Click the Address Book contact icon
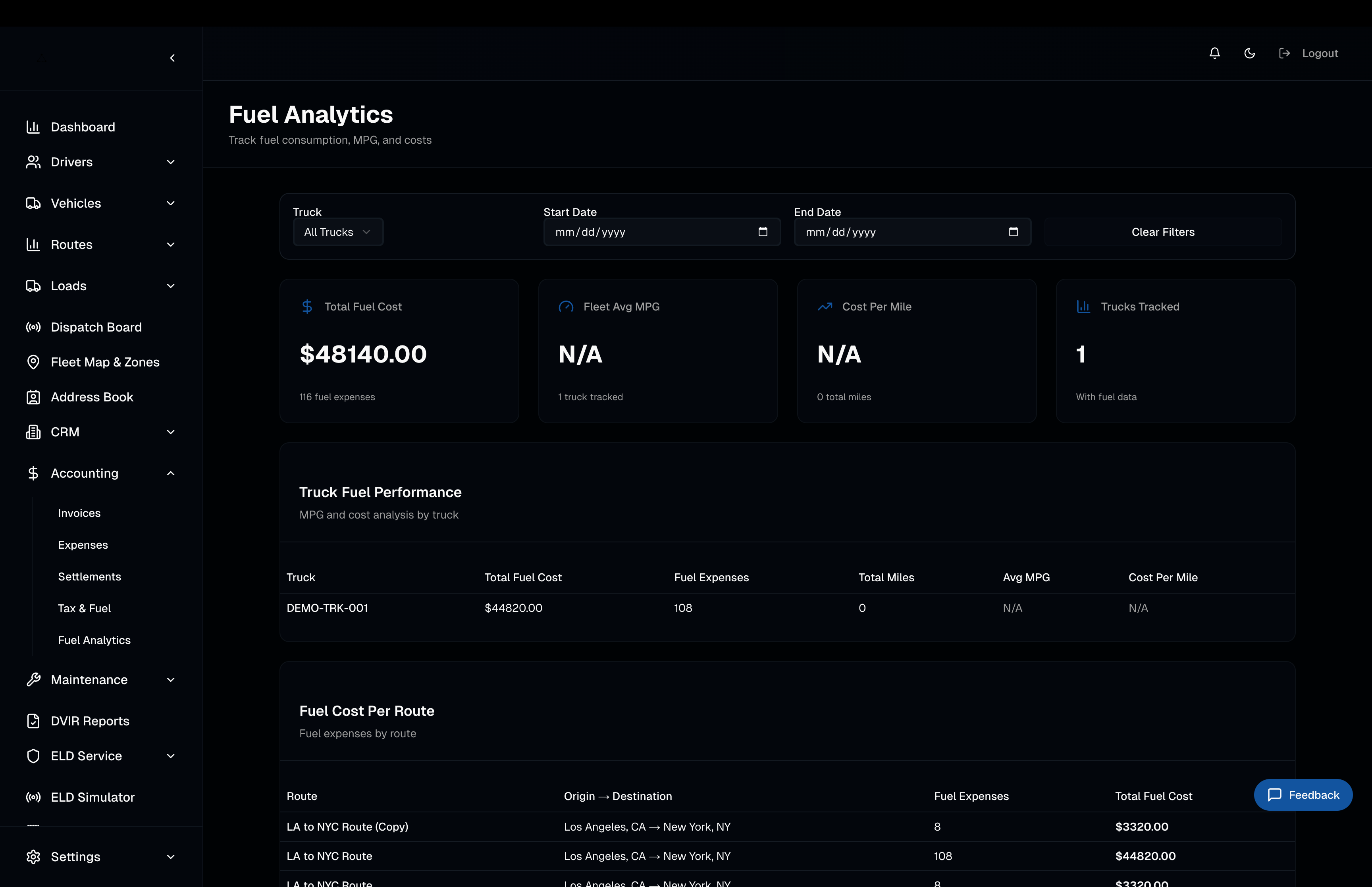 click(x=33, y=397)
